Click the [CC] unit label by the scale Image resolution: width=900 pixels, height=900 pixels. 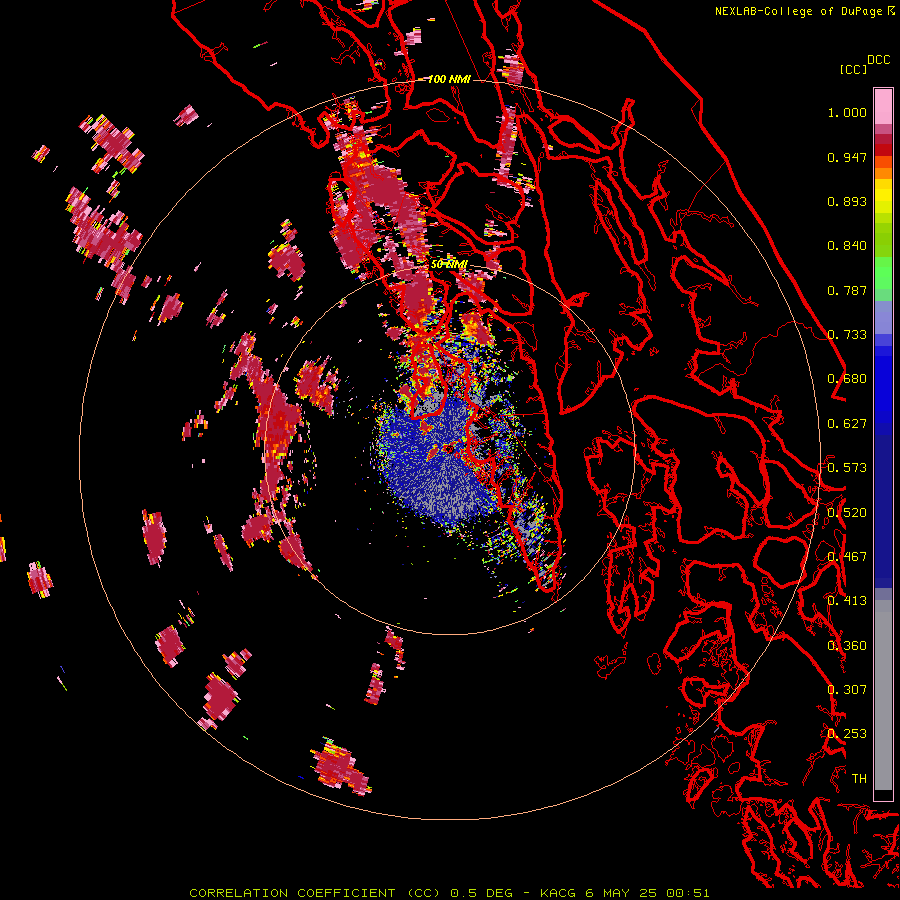853,69
